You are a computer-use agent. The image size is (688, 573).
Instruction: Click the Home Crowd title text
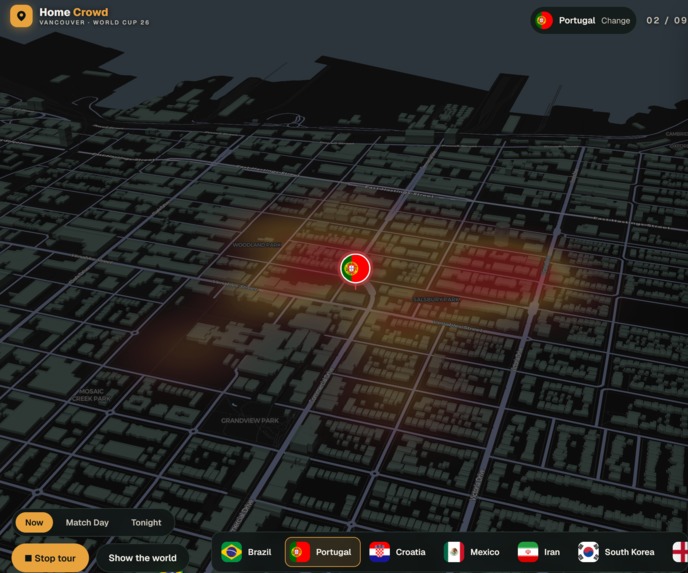coord(74,12)
